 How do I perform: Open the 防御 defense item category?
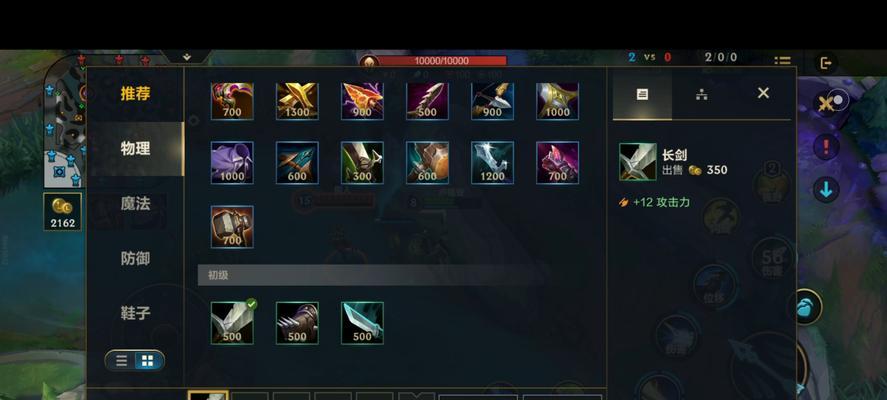click(135, 259)
